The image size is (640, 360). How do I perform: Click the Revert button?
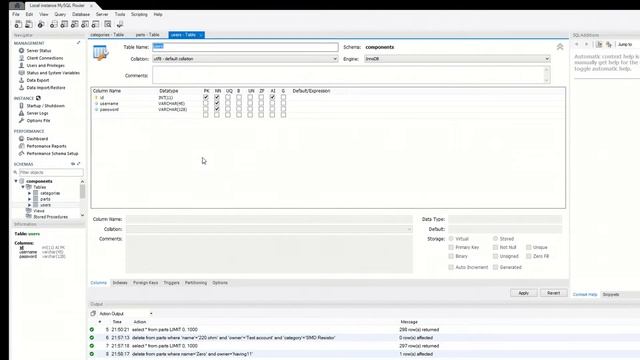[x=553, y=293]
